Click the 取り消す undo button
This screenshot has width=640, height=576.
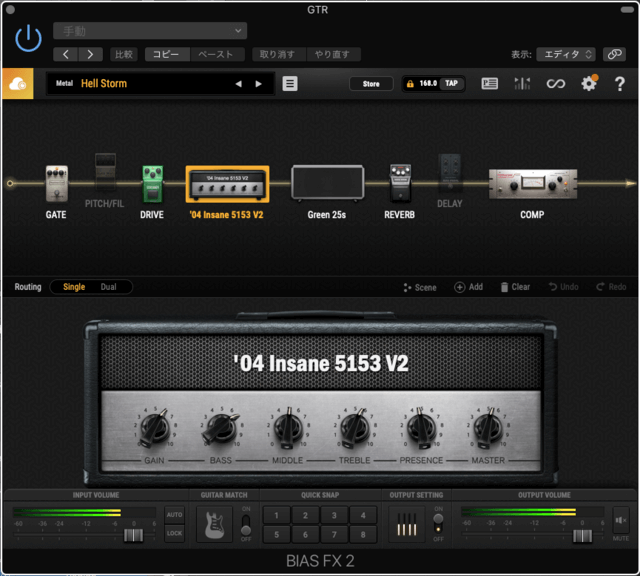(279, 54)
